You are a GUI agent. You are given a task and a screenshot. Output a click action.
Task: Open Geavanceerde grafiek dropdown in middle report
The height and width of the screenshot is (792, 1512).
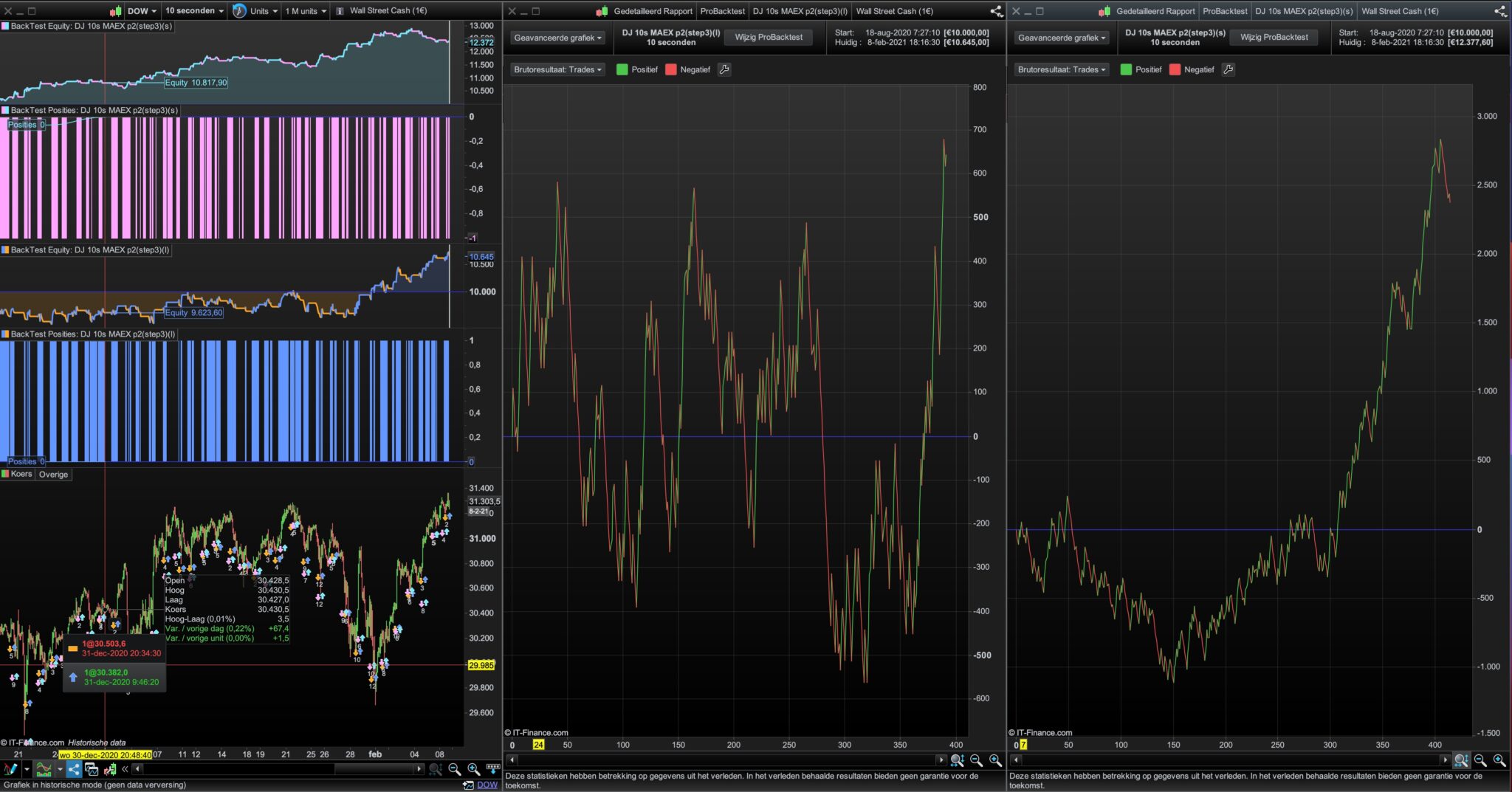pos(557,38)
